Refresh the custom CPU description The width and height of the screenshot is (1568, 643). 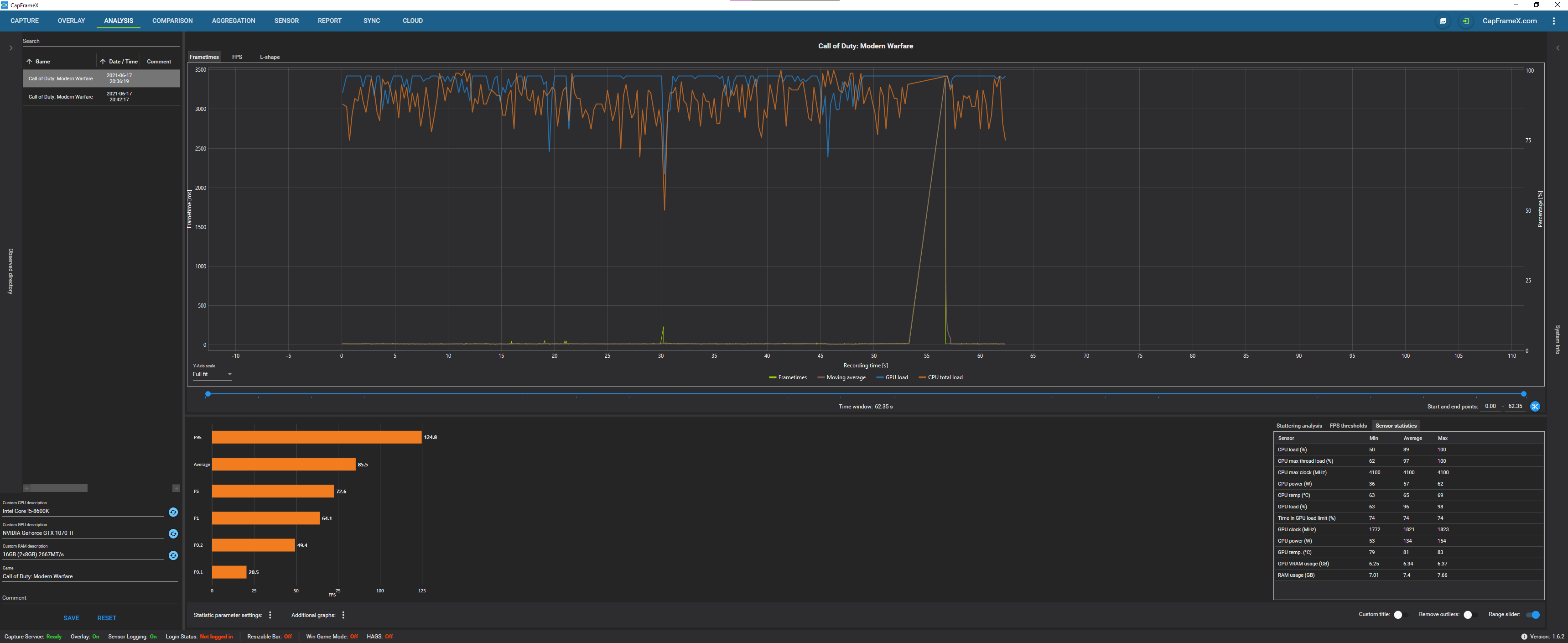pos(173,512)
